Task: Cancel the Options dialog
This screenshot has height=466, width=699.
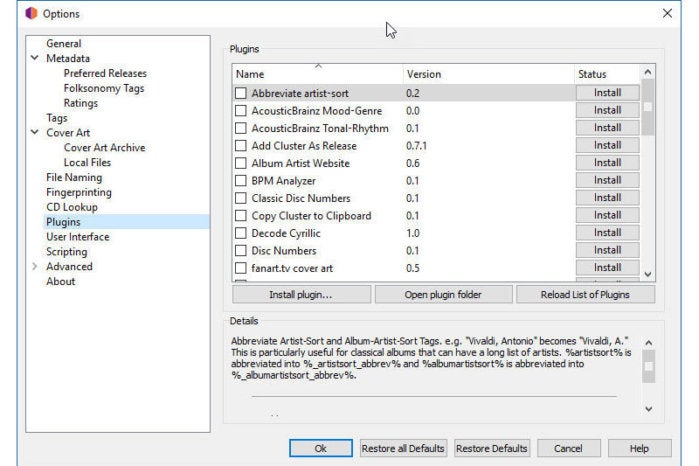Action: 568,448
